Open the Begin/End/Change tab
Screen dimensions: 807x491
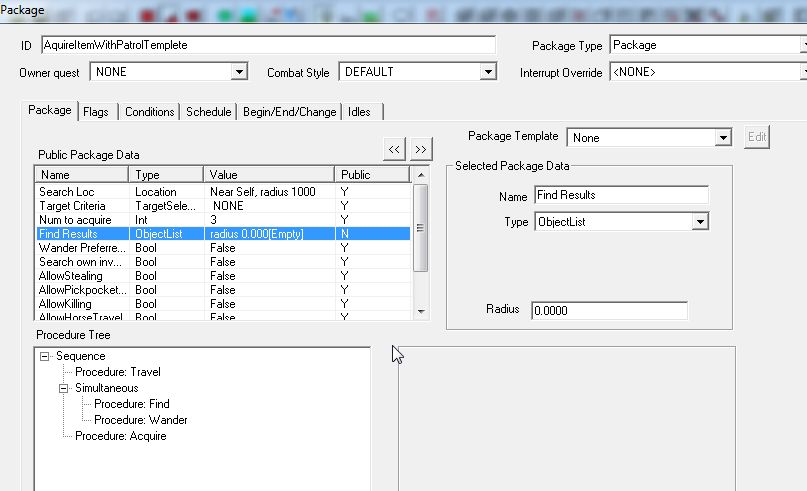pos(289,112)
